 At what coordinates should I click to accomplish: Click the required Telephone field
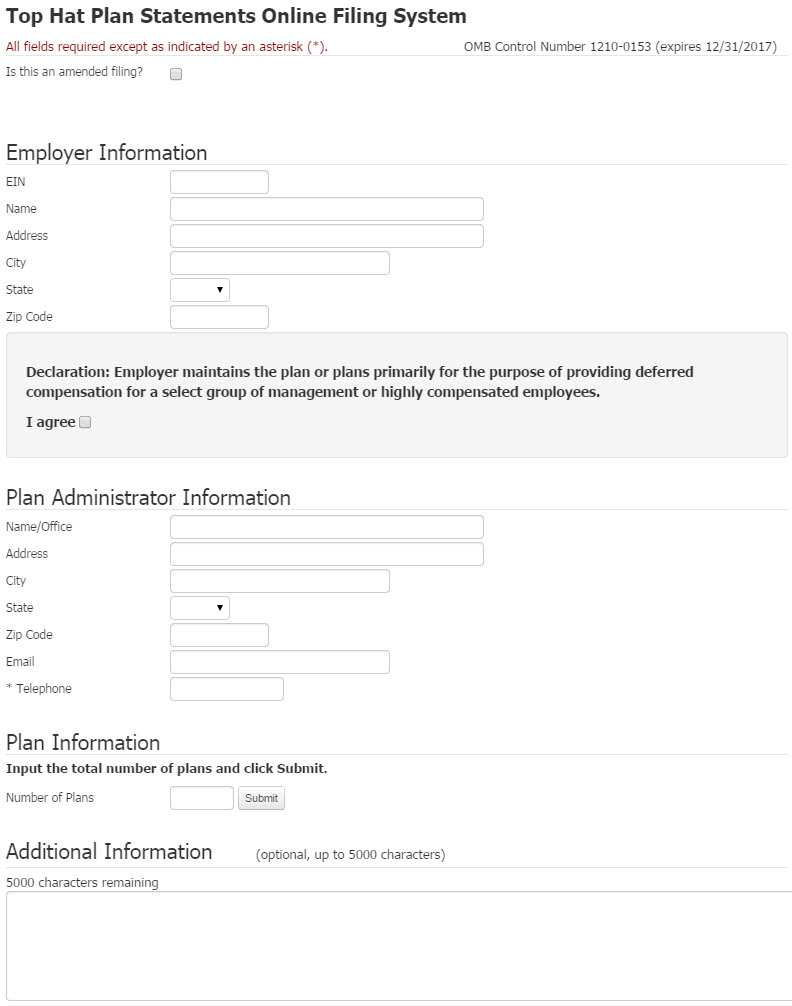[226, 688]
